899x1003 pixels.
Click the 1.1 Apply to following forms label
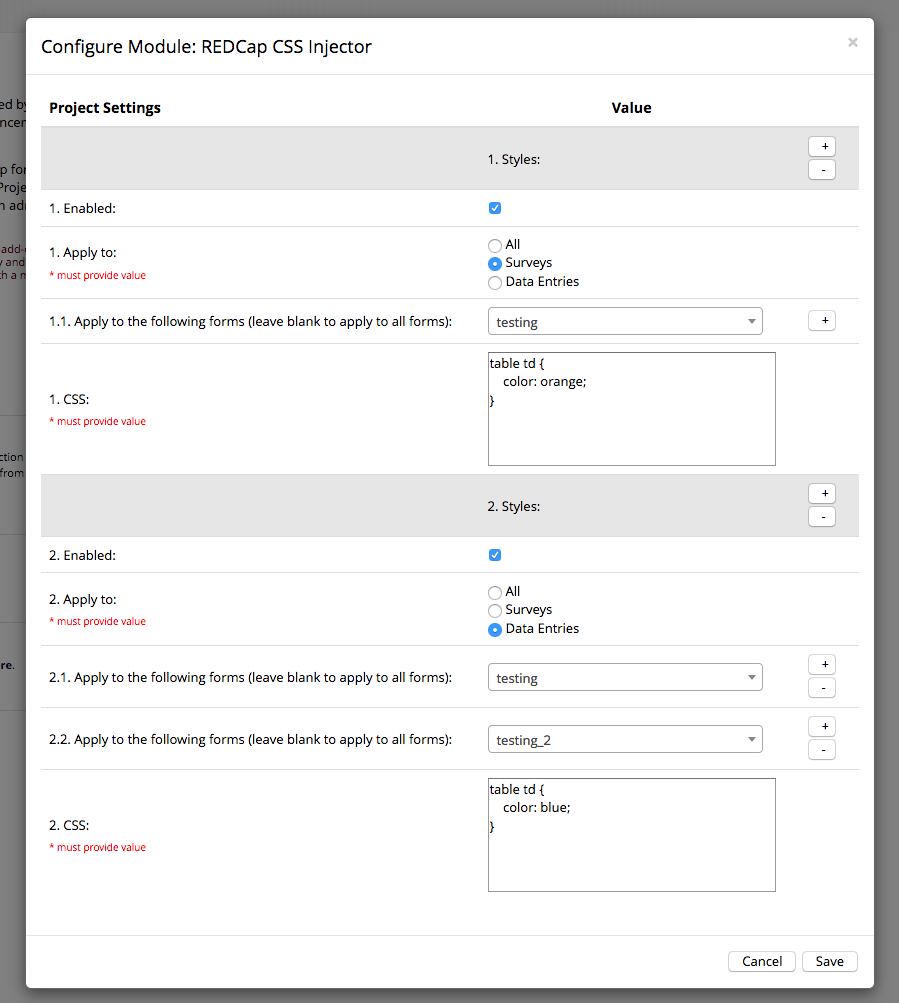click(251, 321)
